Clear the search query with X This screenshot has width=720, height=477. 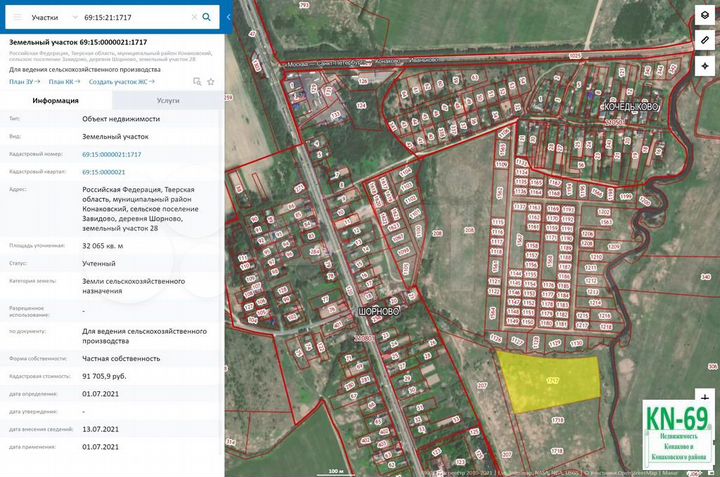click(x=192, y=17)
